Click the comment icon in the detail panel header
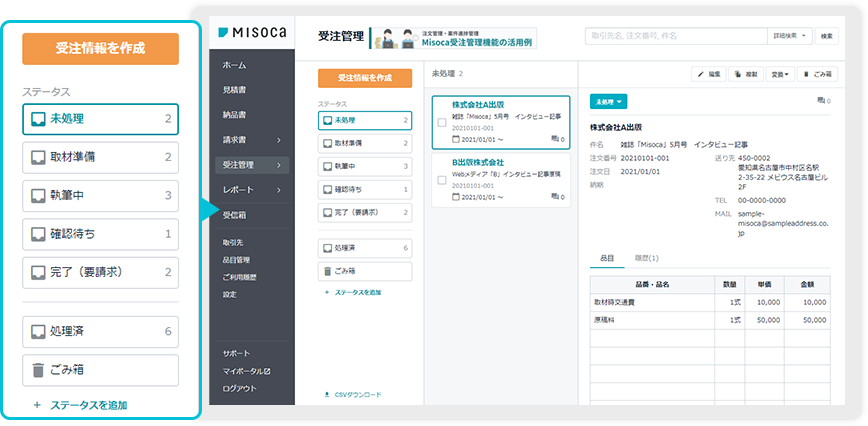This screenshot has width=868, height=426. pyautogui.click(x=821, y=101)
